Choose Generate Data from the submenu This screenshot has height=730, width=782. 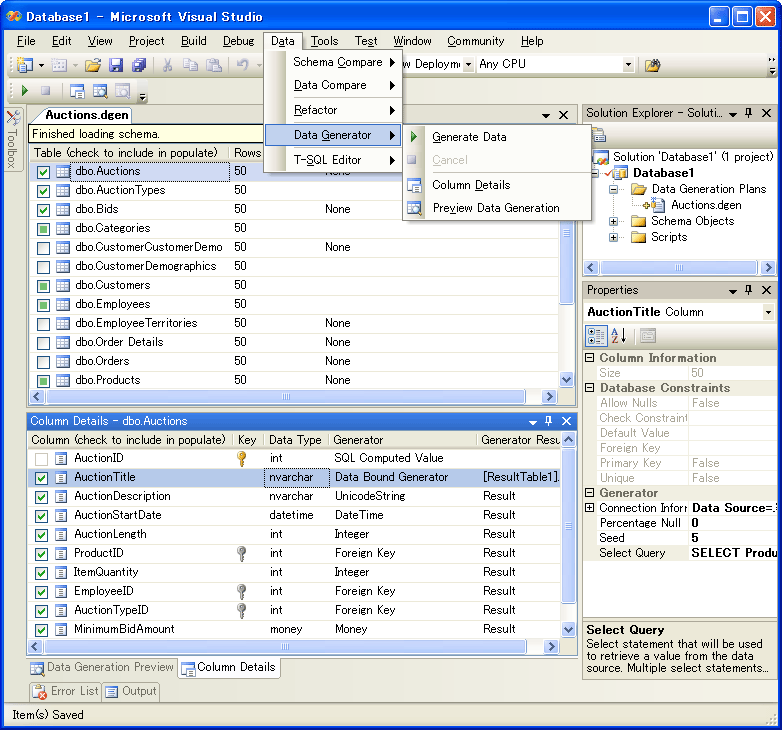coord(469,137)
